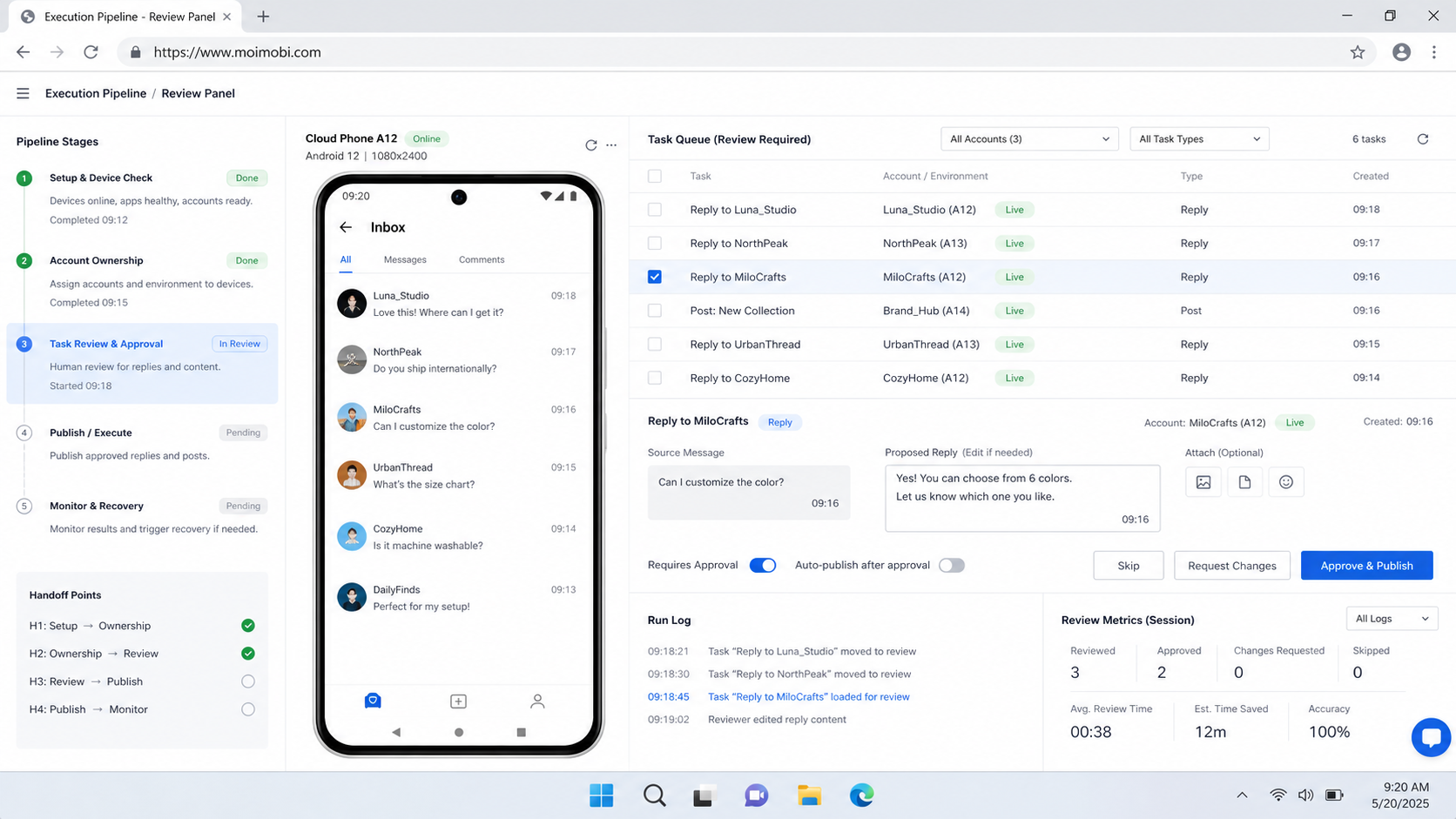Viewport: 1456px width, 819px height.
Task: Open the UrbanThread message in phone inbox
Action: [x=457, y=476]
